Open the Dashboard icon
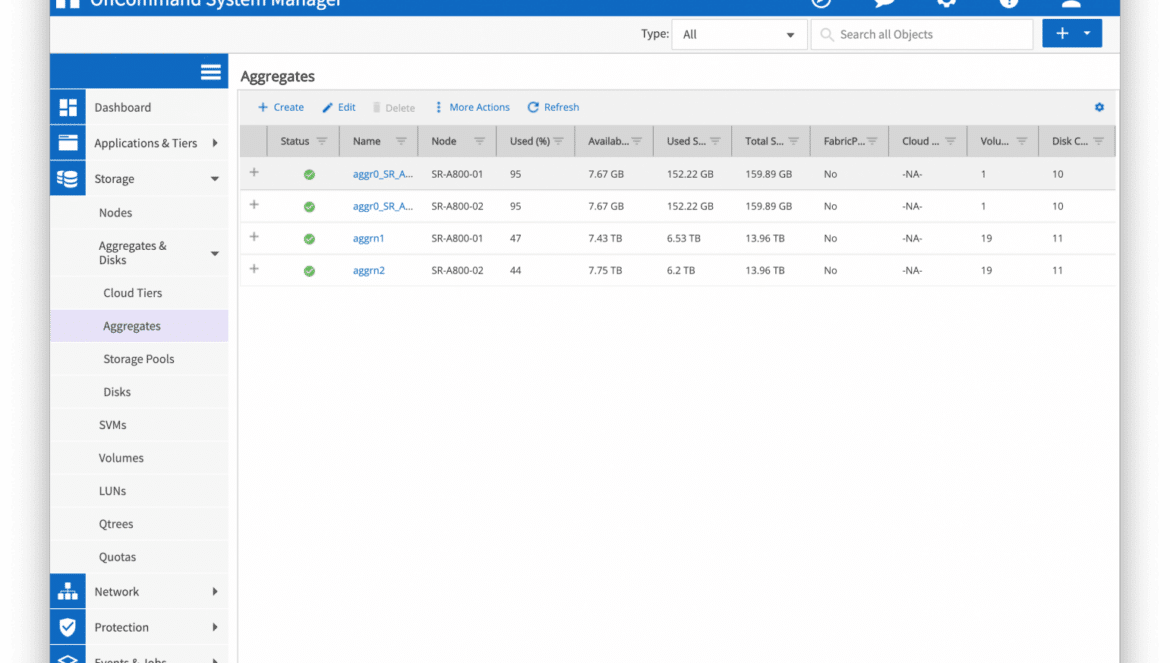 point(68,107)
